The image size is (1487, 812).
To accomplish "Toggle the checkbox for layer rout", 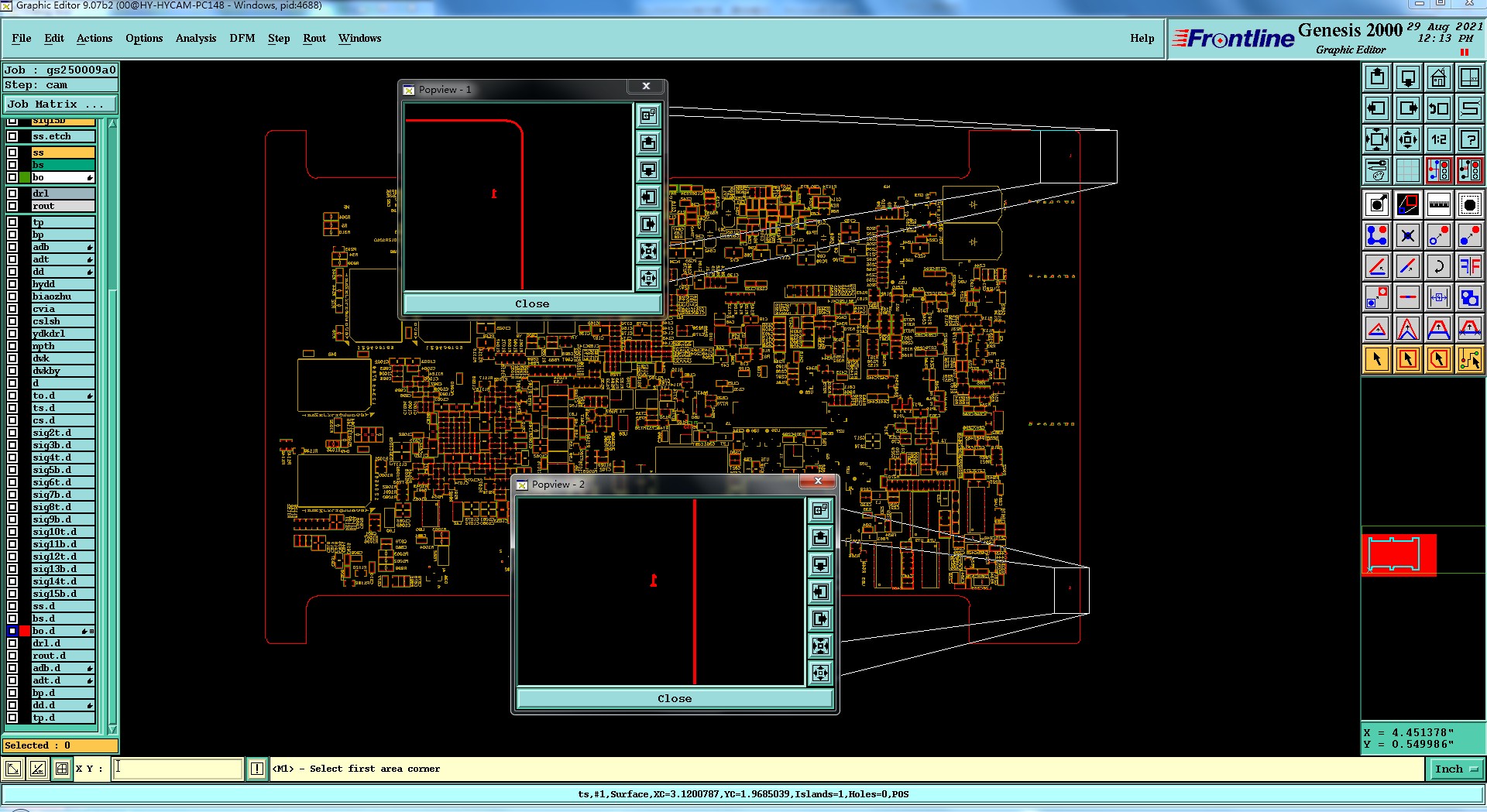I will pyautogui.click(x=12, y=206).
